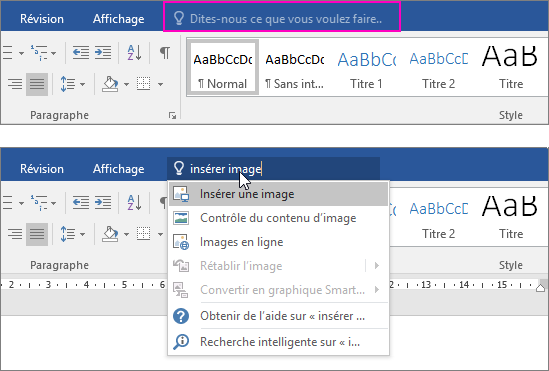Select multilevel list icon in upper ribbon
This screenshot has height=371, width=549.
coord(39,53)
